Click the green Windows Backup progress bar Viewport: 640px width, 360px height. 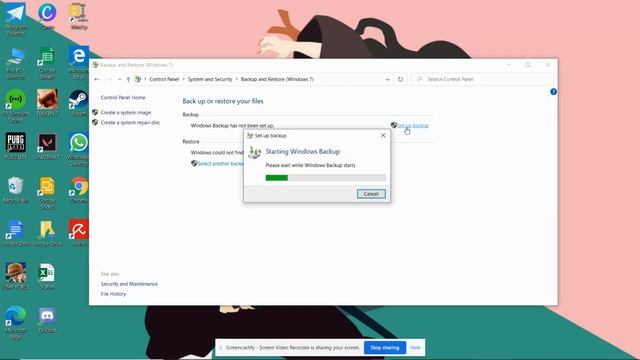(325, 178)
